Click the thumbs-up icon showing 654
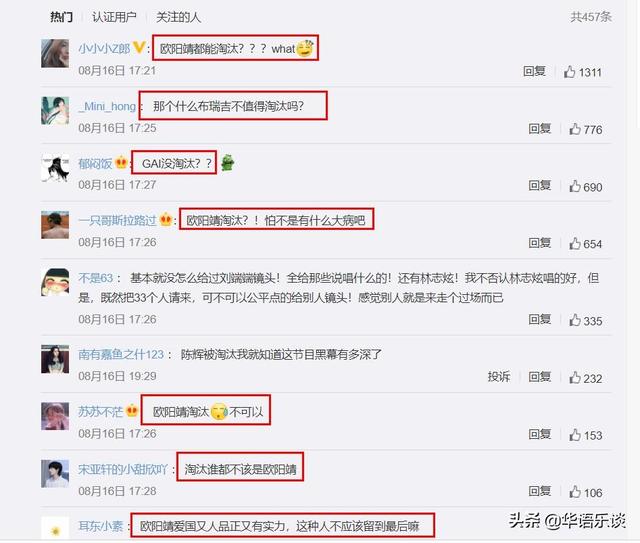 (x=575, y=243)
